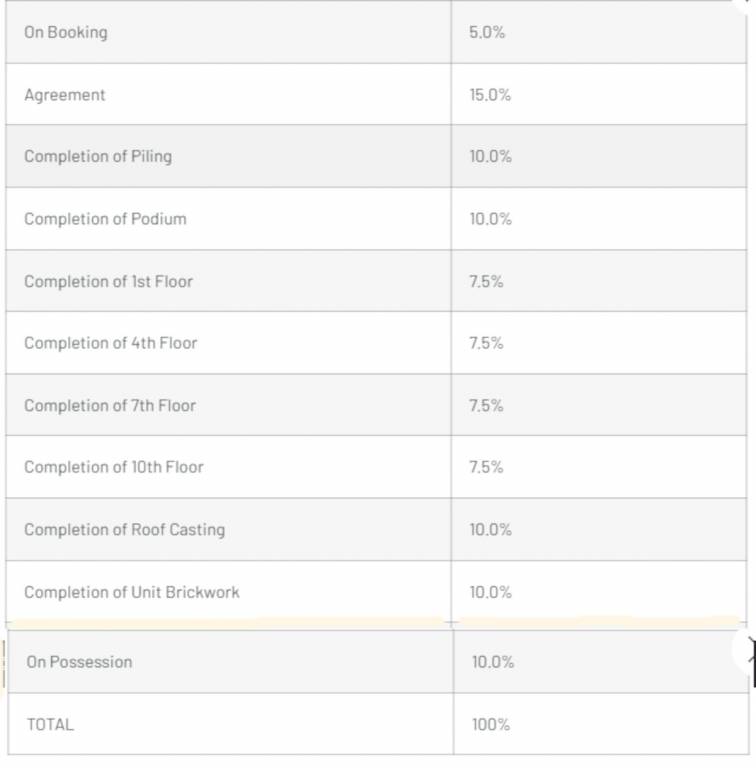Click Completion of 10th Floor label

[114, 467]
